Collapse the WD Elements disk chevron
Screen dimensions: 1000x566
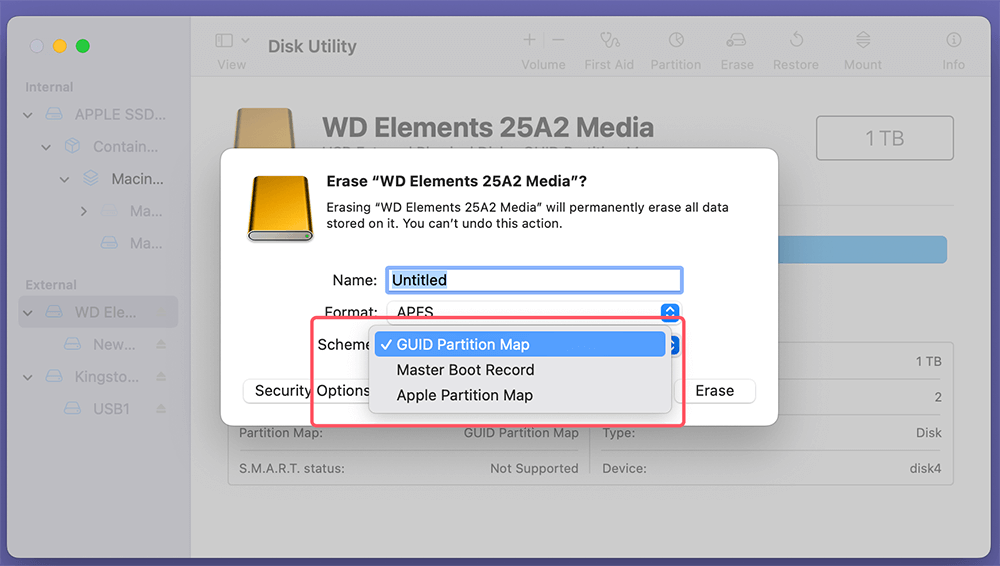(27, 313)
